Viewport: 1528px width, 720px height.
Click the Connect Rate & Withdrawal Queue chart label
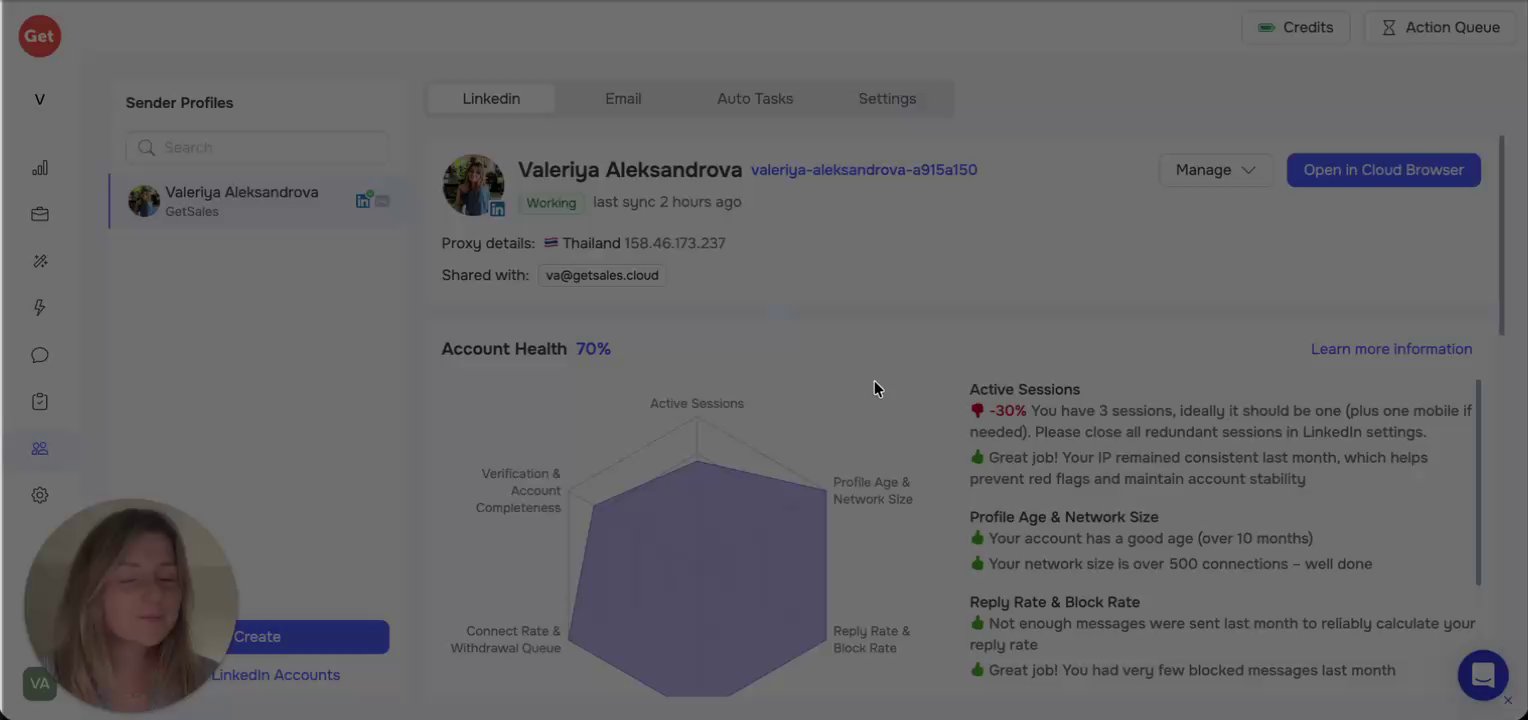[x=505, y=640]
